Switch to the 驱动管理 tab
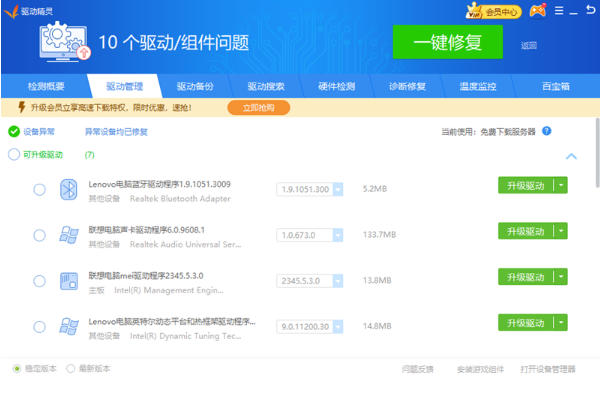 pos(125,86)
